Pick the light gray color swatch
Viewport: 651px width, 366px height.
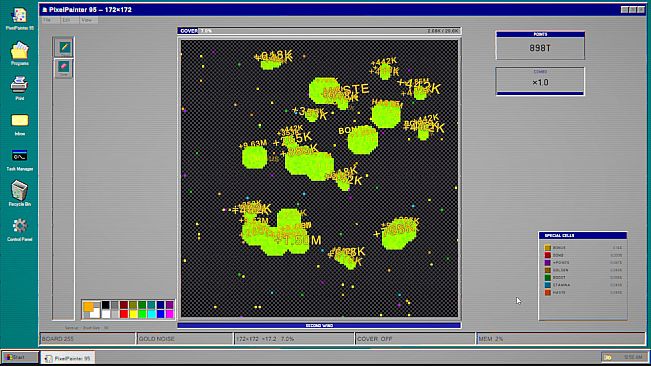115,314
